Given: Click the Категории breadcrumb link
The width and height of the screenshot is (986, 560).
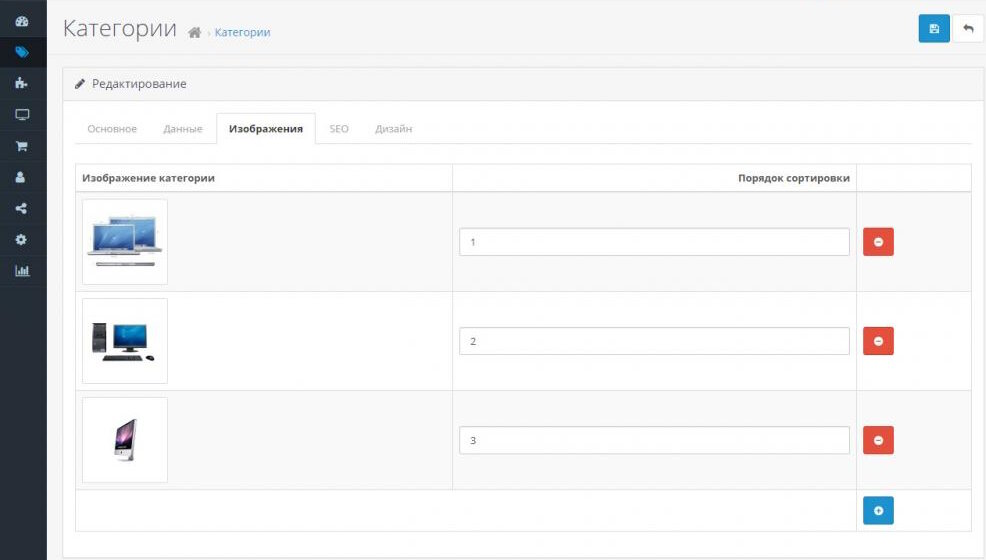Looking at the screenshot, I should [x=242, y=32].
